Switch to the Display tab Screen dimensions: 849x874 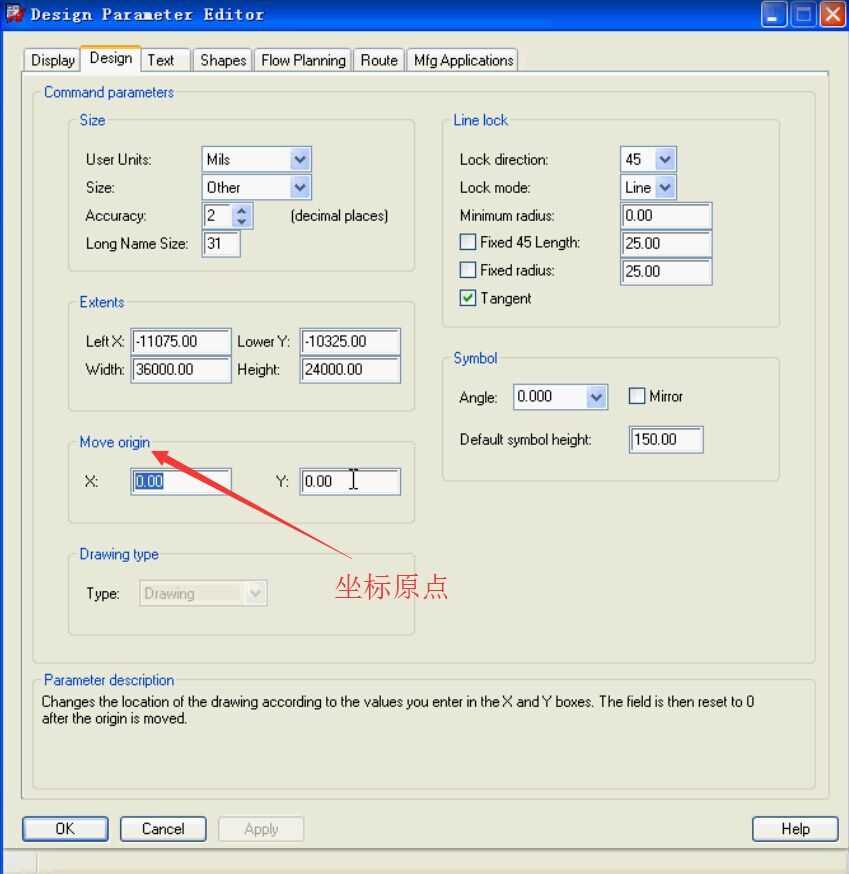click(52, 60)
